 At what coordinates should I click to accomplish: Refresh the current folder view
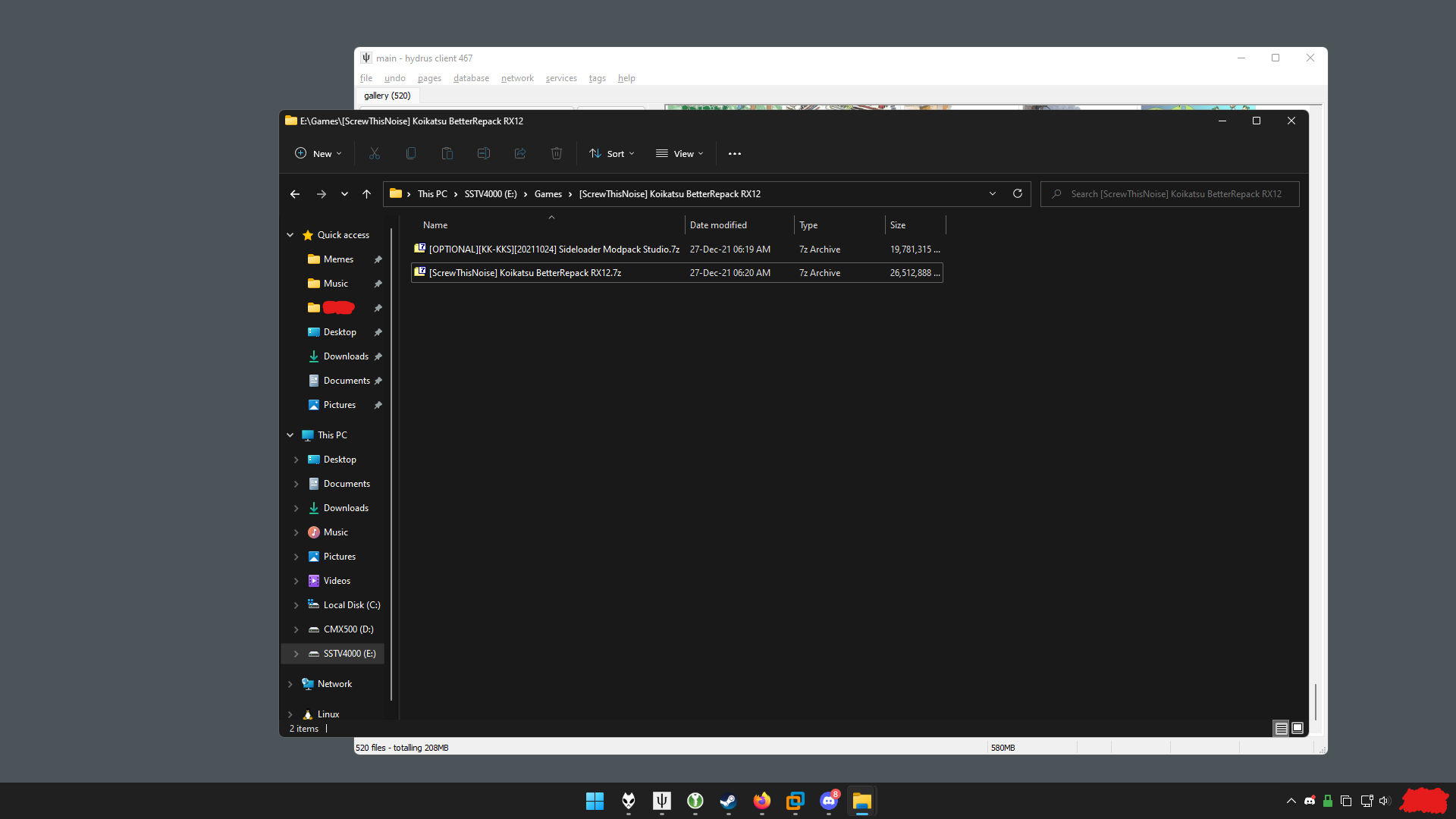[x=1018, y=194]
